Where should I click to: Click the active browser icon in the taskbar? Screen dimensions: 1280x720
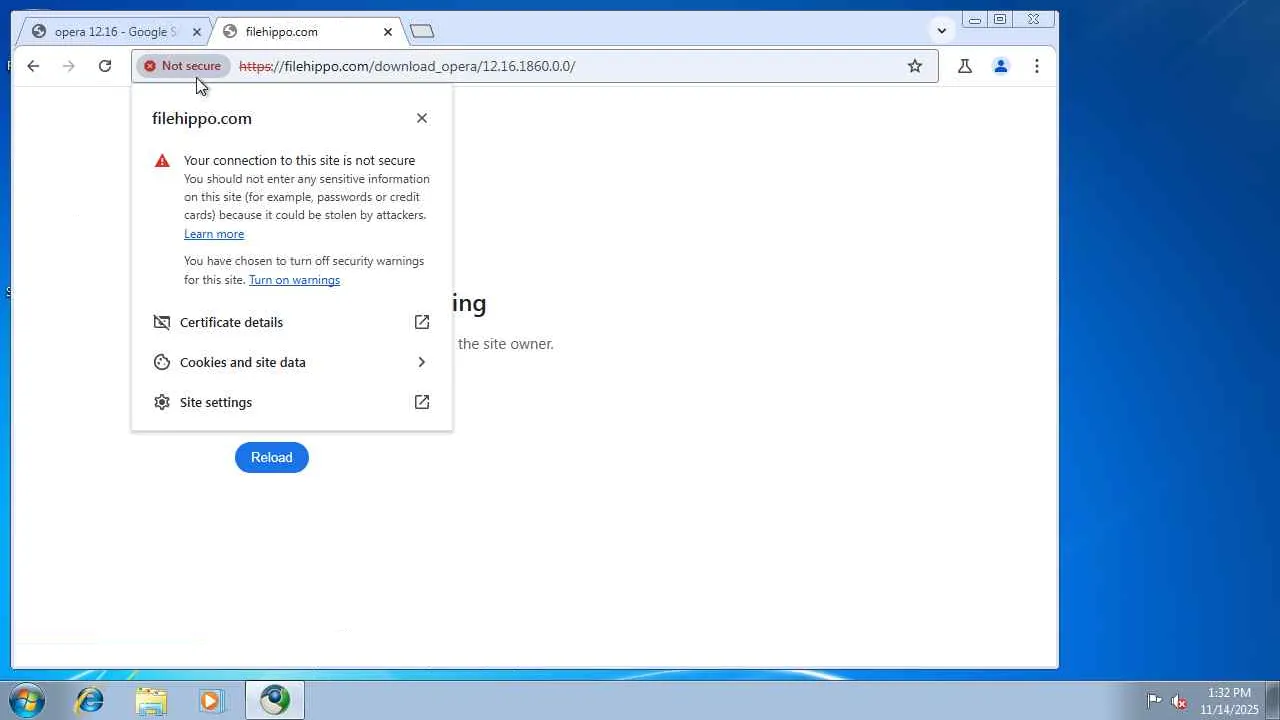pyautogui.click(x=275, y=701)
